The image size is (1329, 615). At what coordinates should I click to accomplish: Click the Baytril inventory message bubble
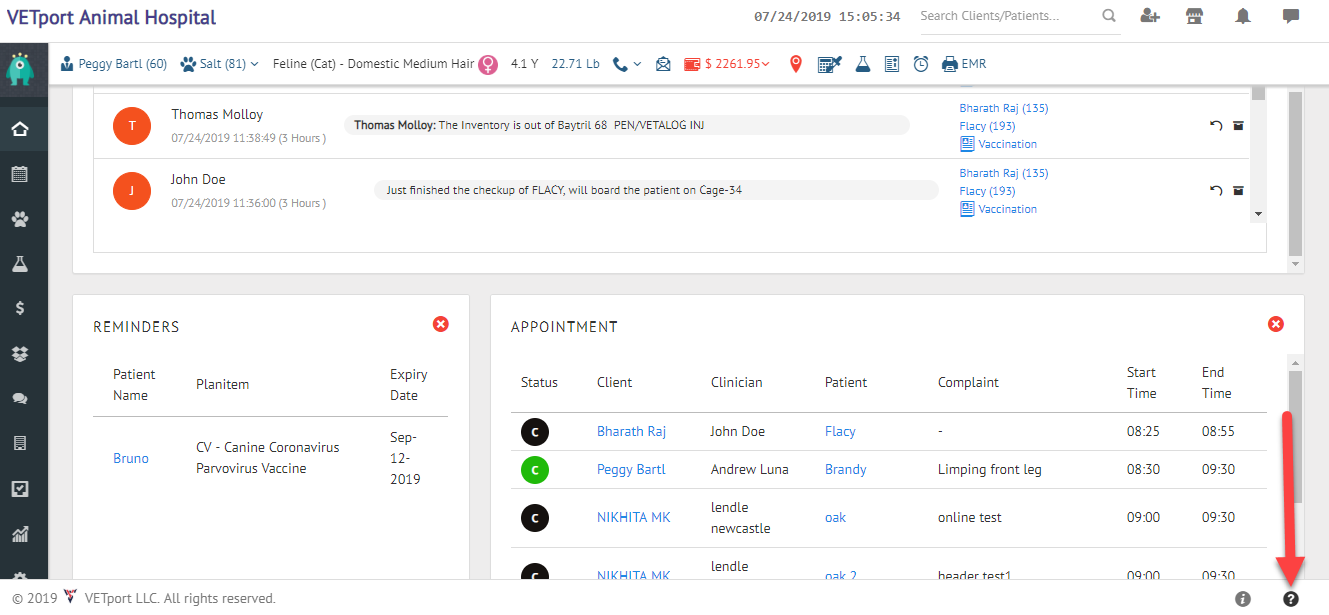tap(627, 125)
